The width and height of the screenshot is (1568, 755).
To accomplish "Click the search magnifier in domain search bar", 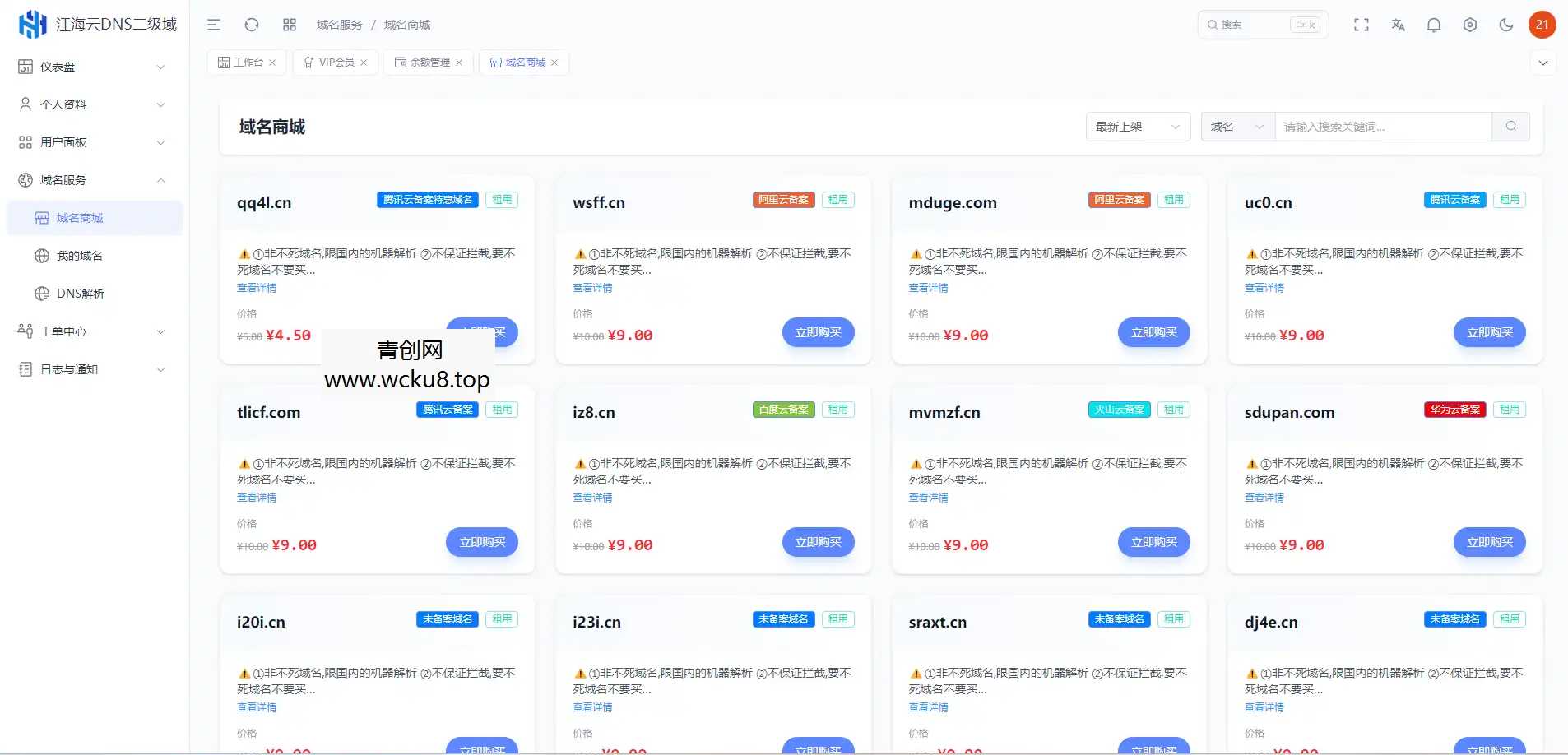I will click(x=1511, y=126).
